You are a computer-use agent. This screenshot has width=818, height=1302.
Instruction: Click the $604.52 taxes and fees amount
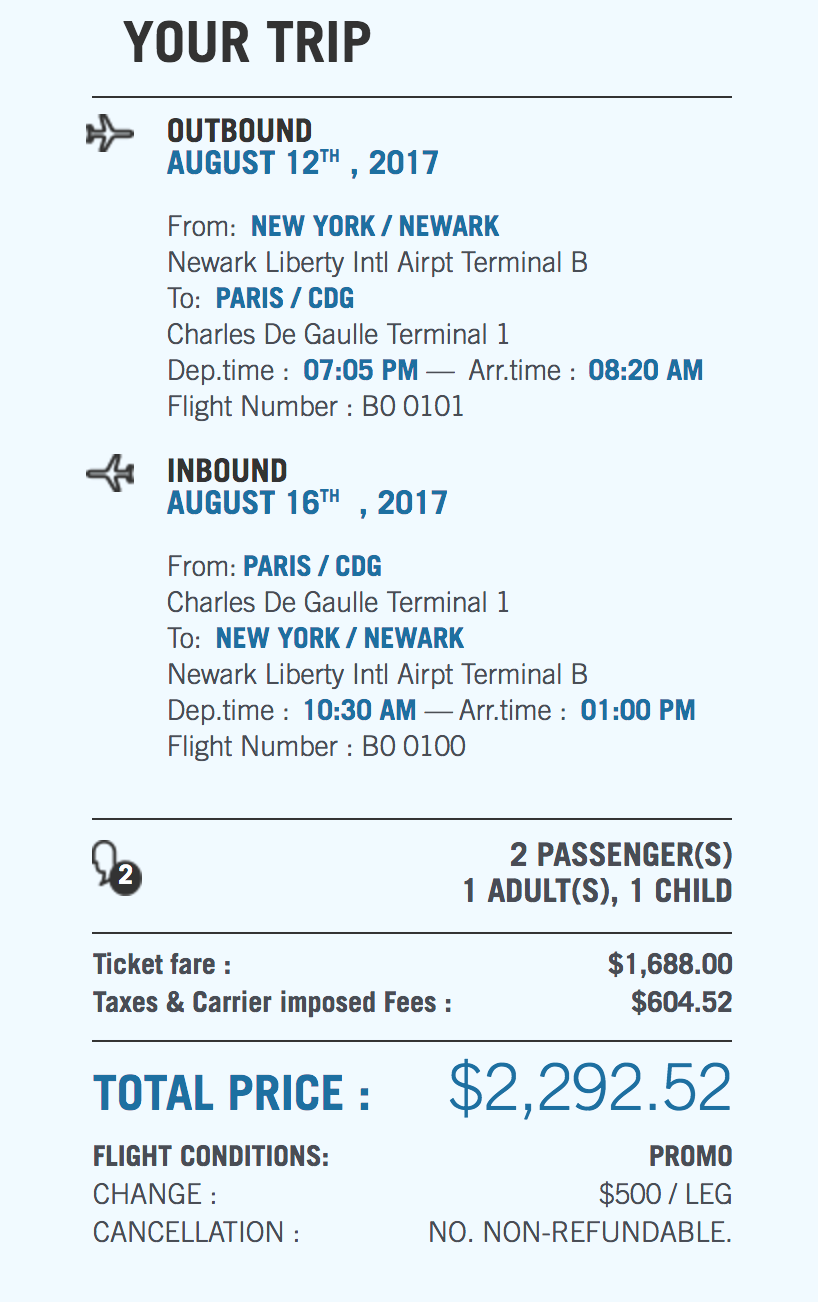[x=682, y=1002]
